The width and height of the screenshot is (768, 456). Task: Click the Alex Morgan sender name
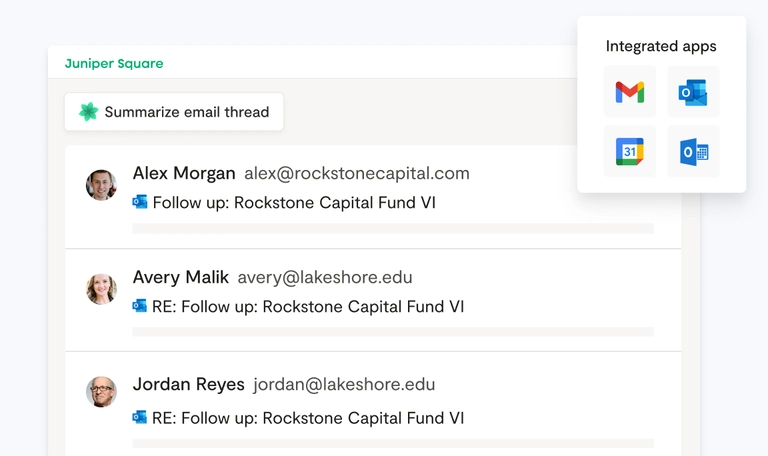184,173
